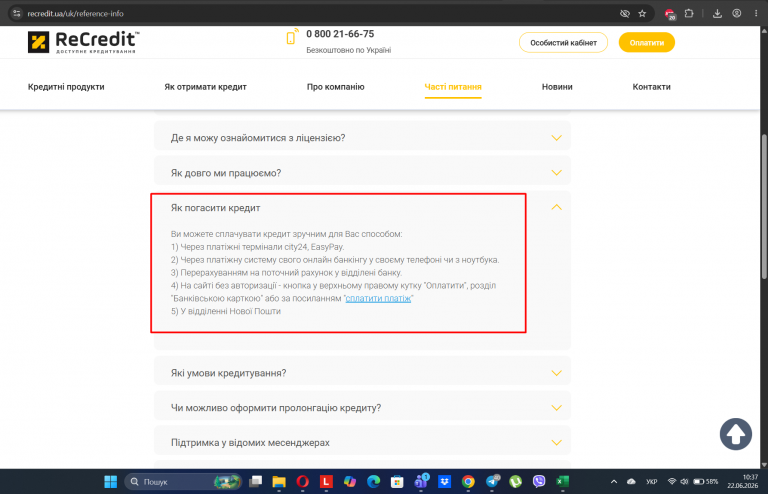Expand 'Де я можу ознайомитися з ліцензією?' chevron
The image size is (768, 494).
click(x=556, y=138)
